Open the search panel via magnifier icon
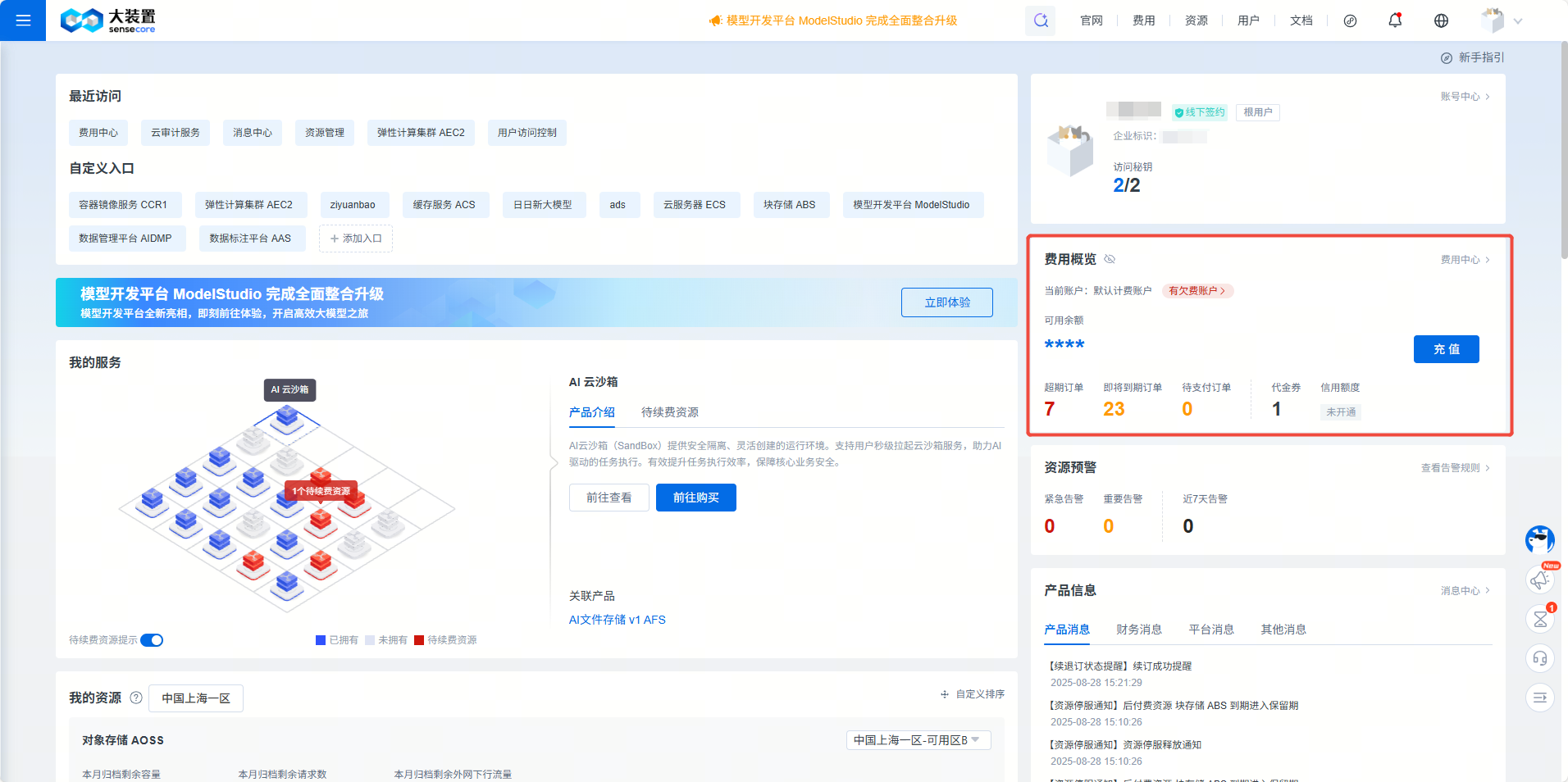The height and width of the screenshot is (782, 1568). (x=1040, y=20)
